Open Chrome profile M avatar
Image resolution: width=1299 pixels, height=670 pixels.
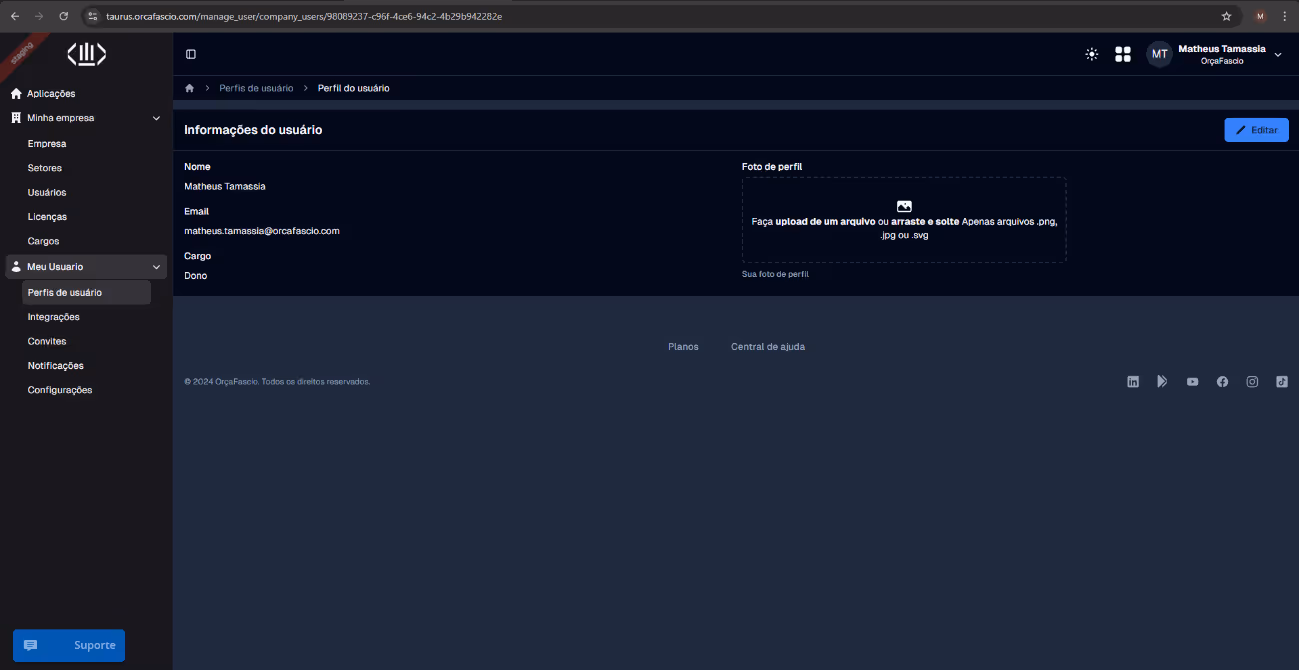[1260, 16]
